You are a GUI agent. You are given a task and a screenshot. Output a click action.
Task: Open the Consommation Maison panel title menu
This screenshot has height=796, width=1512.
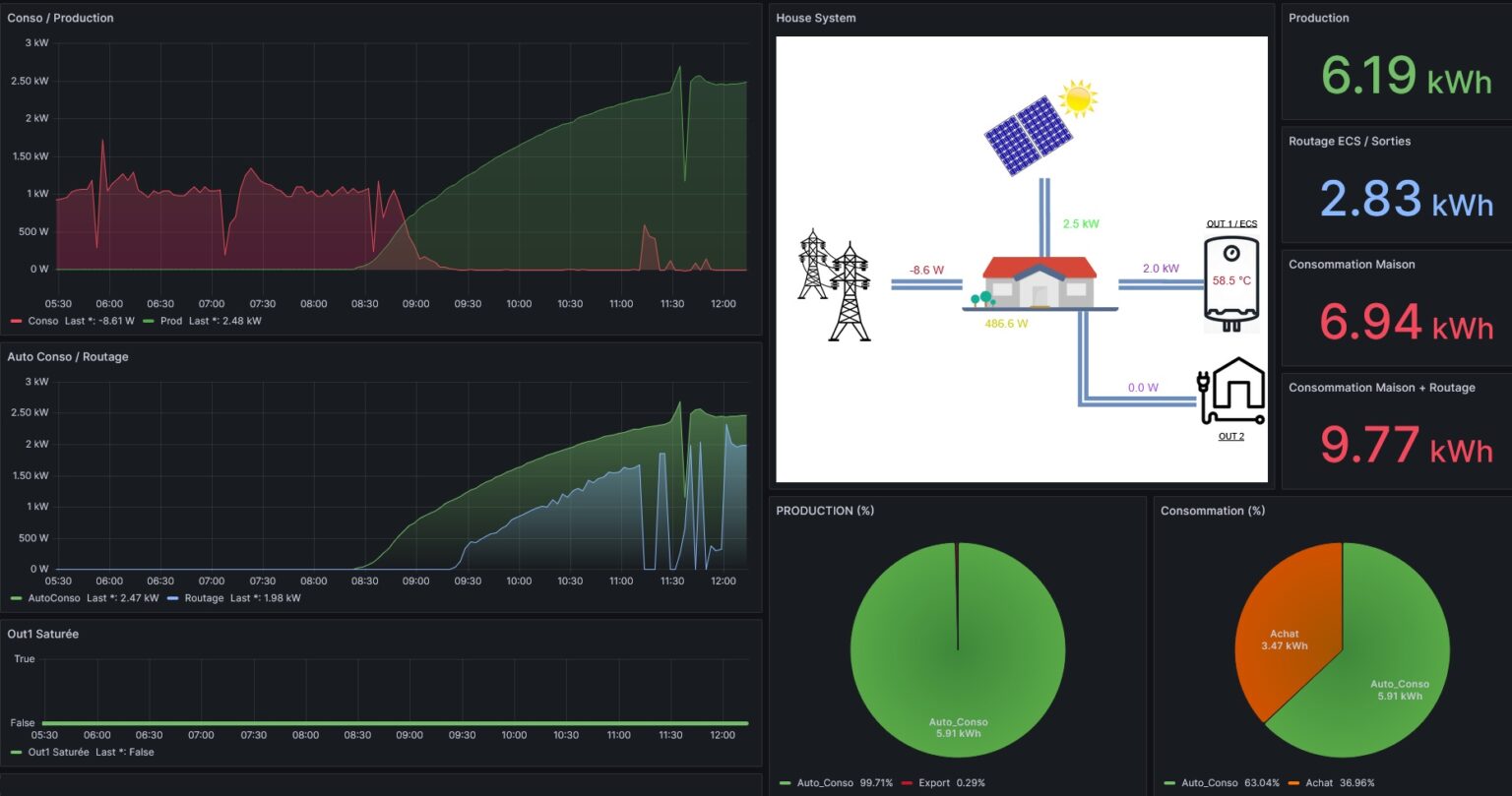(x=1352, y=265)
